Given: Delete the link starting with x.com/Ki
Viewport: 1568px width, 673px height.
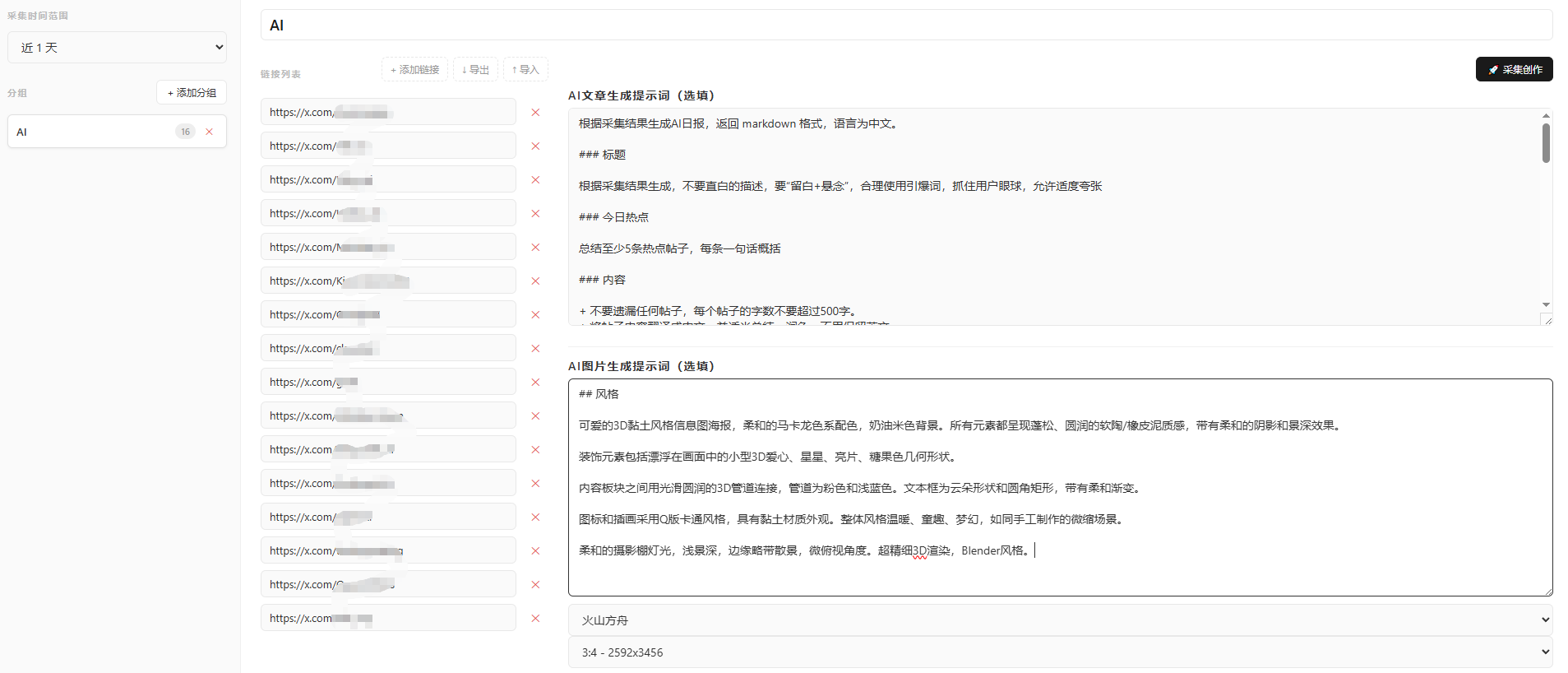Looking at the screenshot, I should (x=535, y=281).
